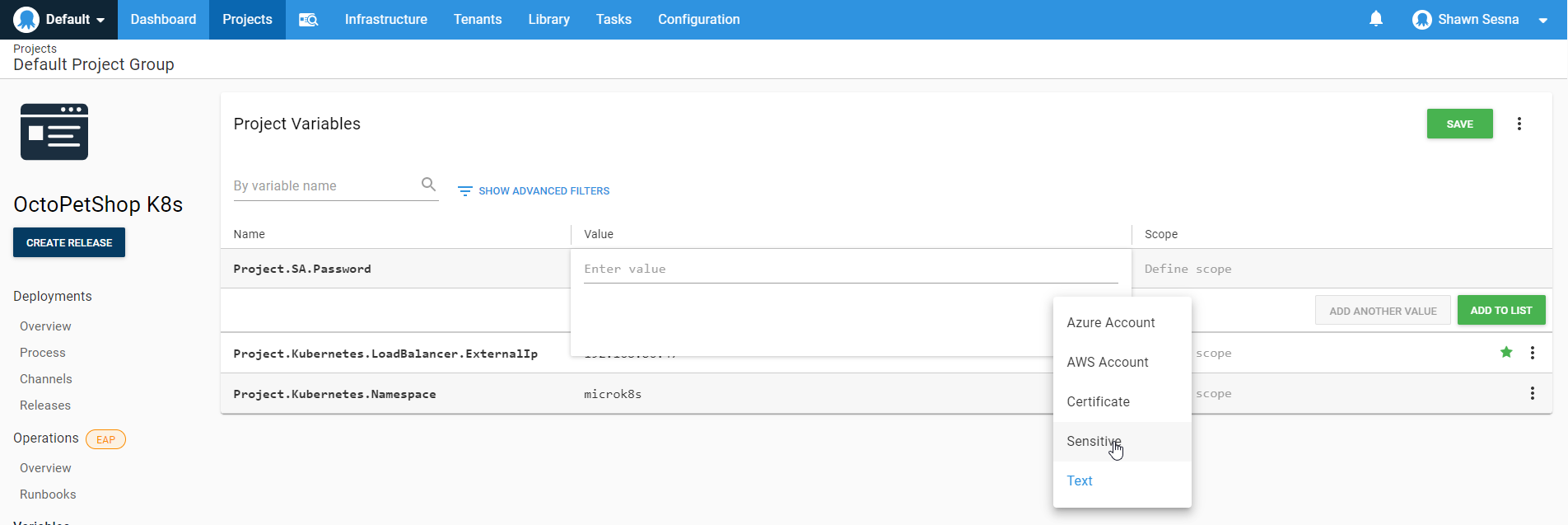Viewport: 1568px width, 525px height.
Task: Open the search icon in top navigation
Action: click(308, 20)
